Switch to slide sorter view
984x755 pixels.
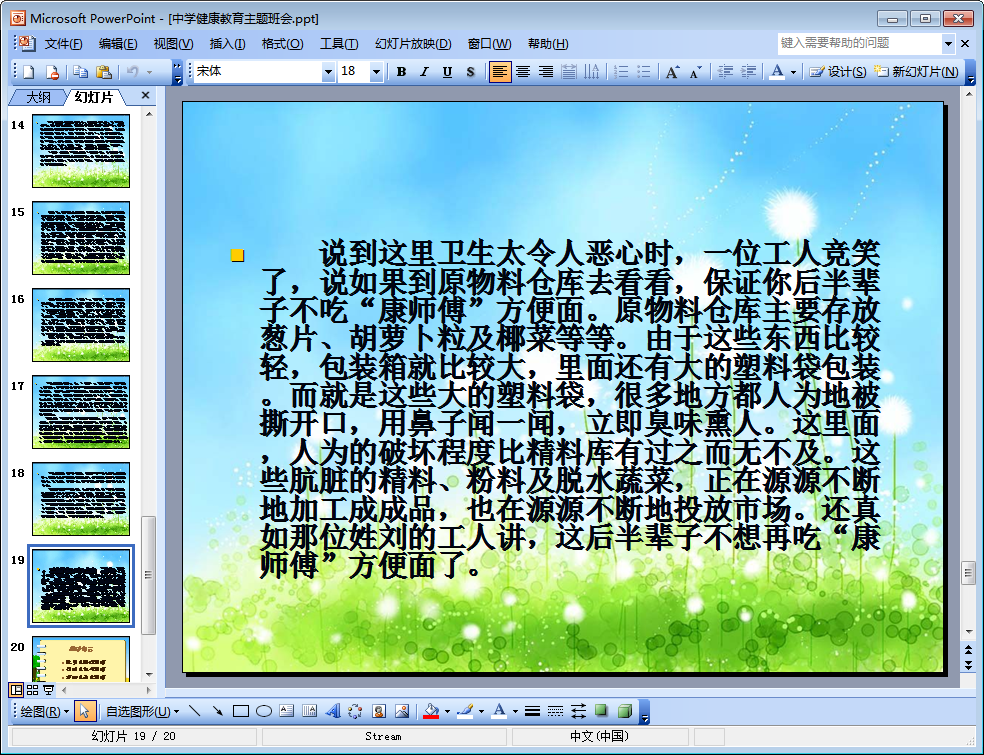pos(32,690)
